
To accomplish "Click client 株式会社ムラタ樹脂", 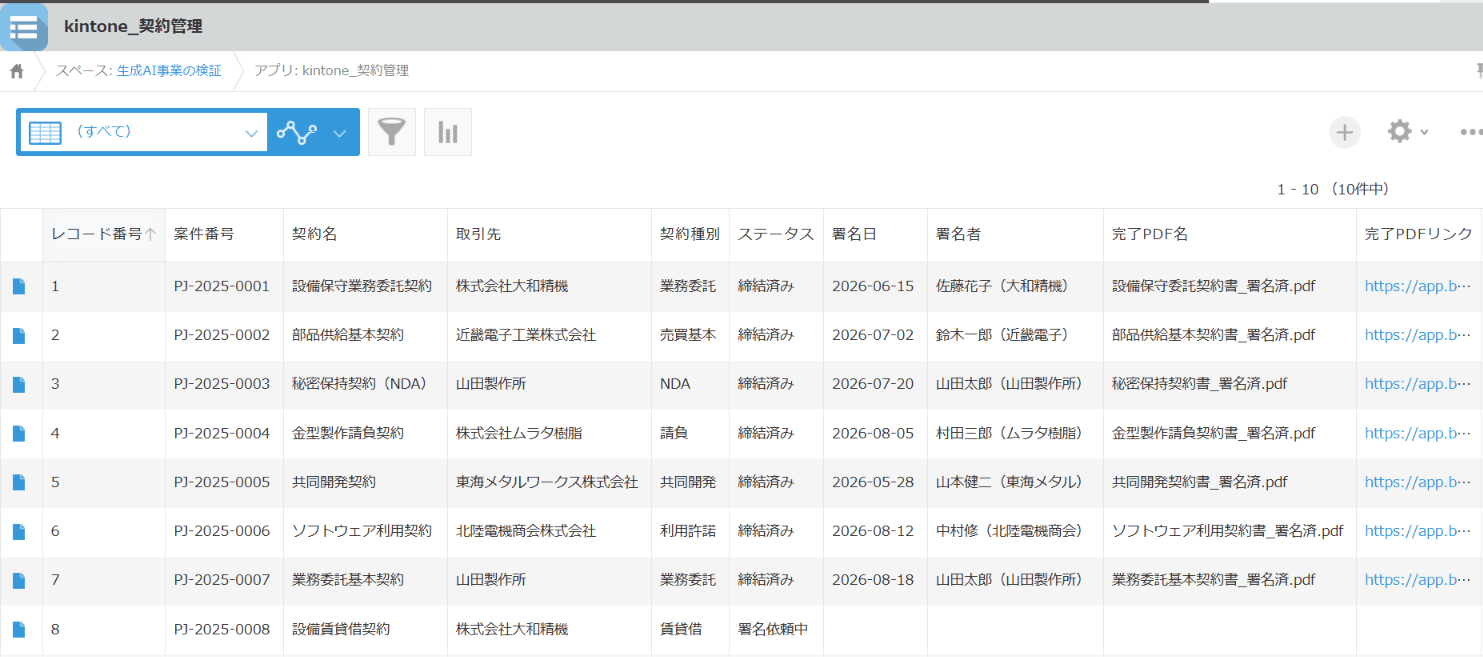I will pos(519,433).
